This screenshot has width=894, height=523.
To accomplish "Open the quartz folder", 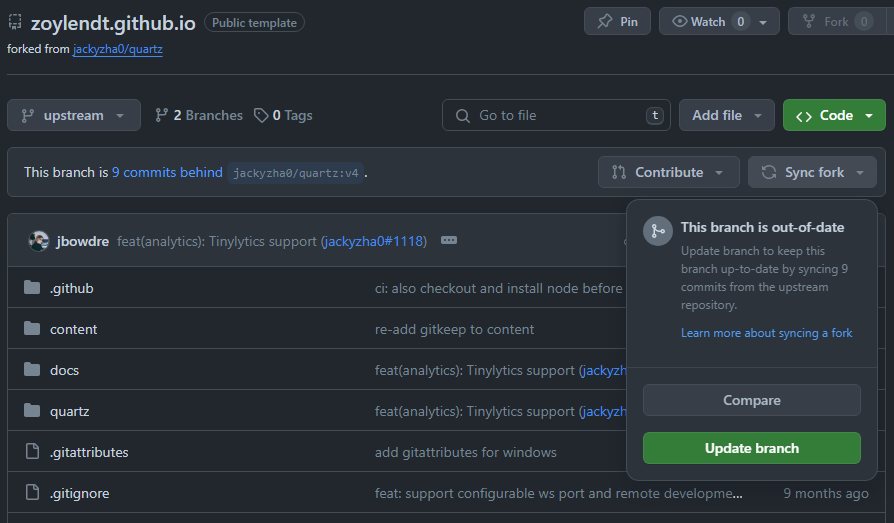I will pos(70,411).
